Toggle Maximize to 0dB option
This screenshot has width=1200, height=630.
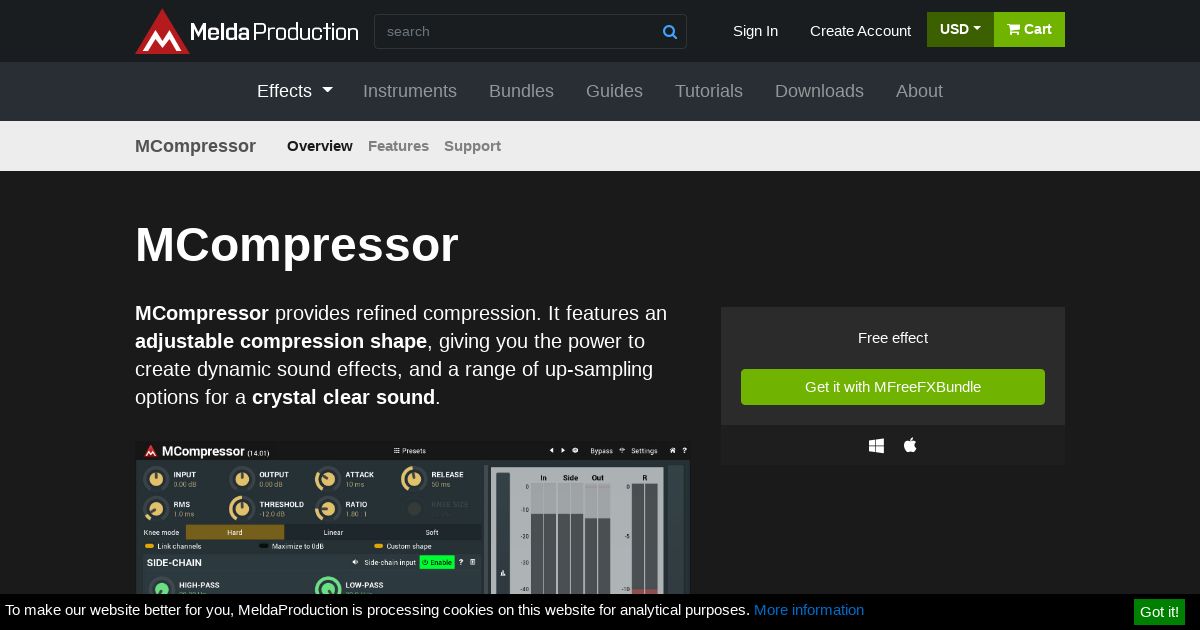point(292,546)
